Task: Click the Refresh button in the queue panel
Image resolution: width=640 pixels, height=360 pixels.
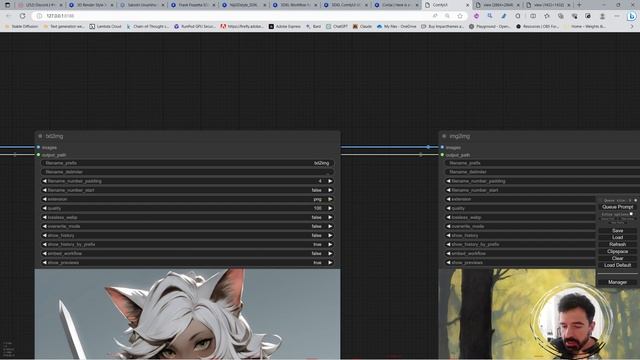Action: [618, 244]
